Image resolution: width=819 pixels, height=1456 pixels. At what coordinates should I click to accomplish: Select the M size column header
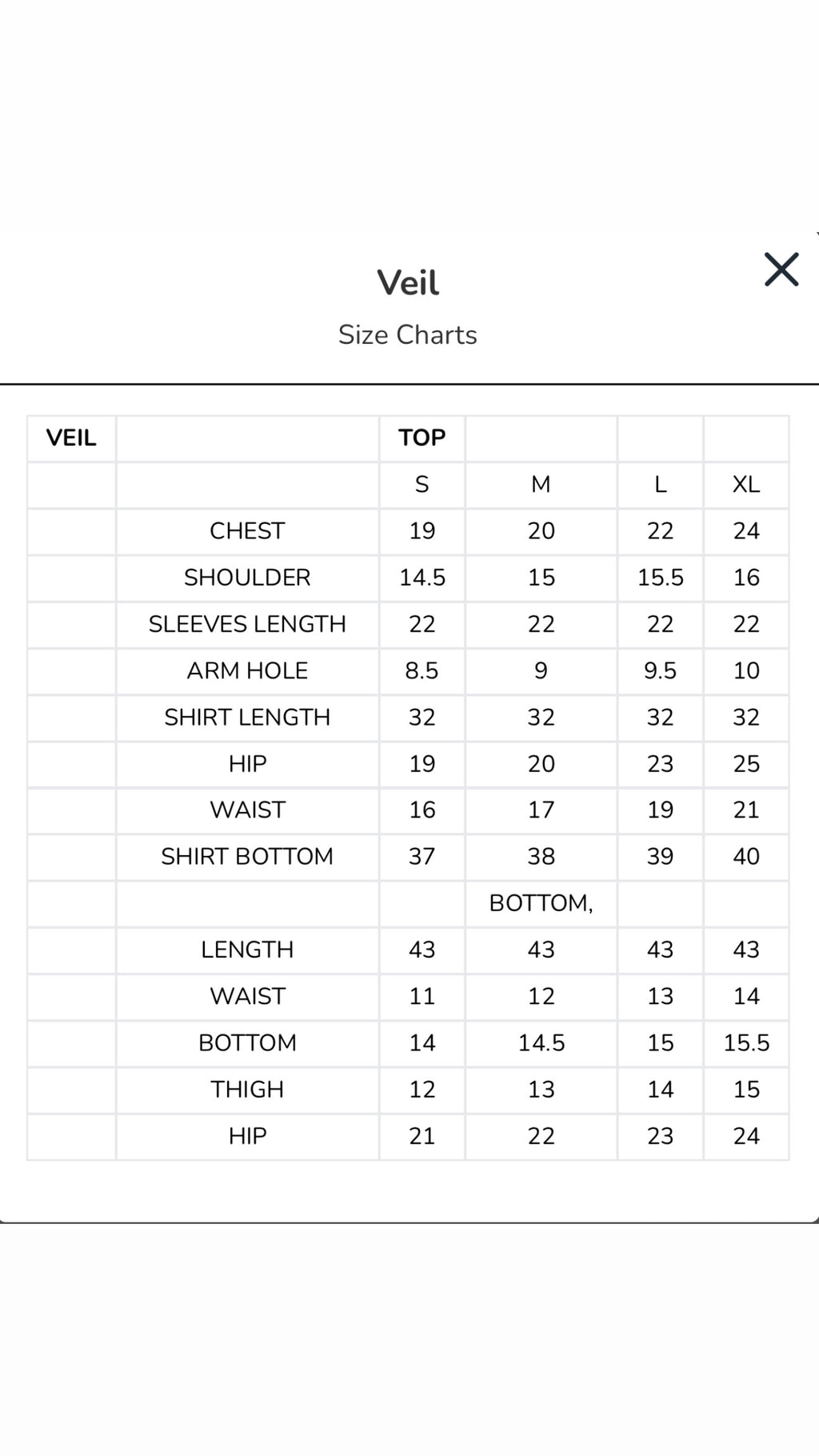pyautogui.click(x=541, y=484)
